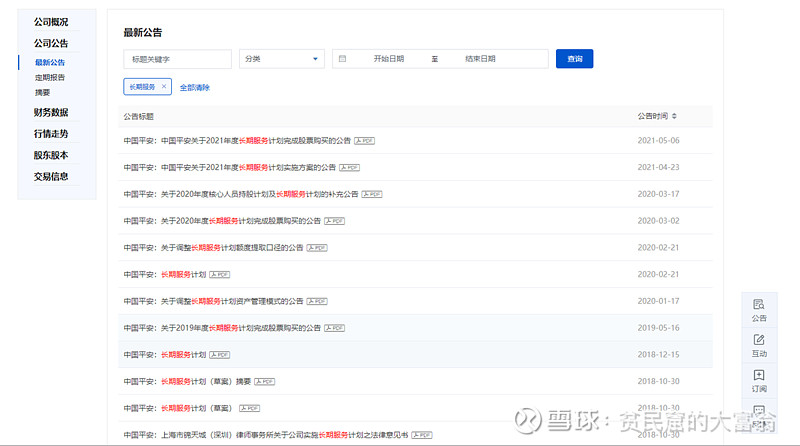
Task: Select 最新公告 in the sidebar
Action: tap(50, 62)
